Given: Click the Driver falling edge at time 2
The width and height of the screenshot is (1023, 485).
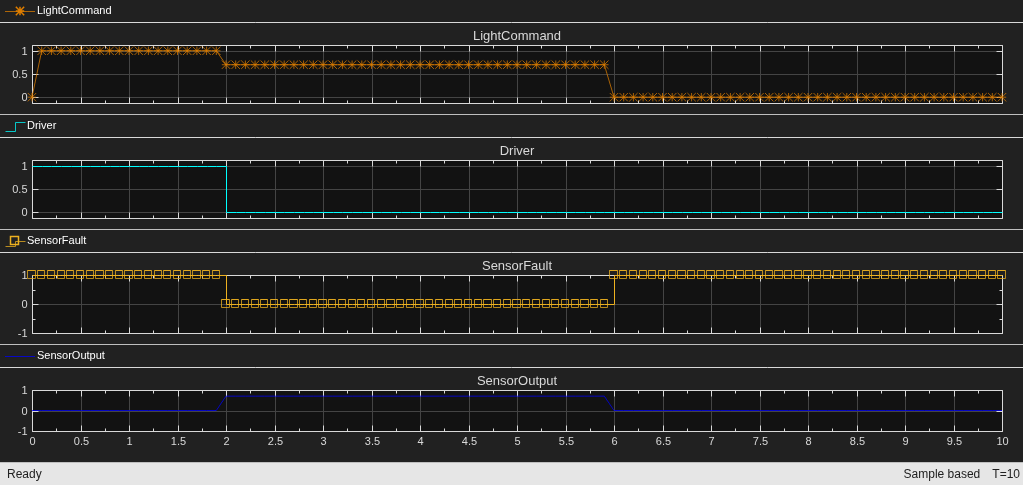Looking at the screenshot, I should coord(226,189).
